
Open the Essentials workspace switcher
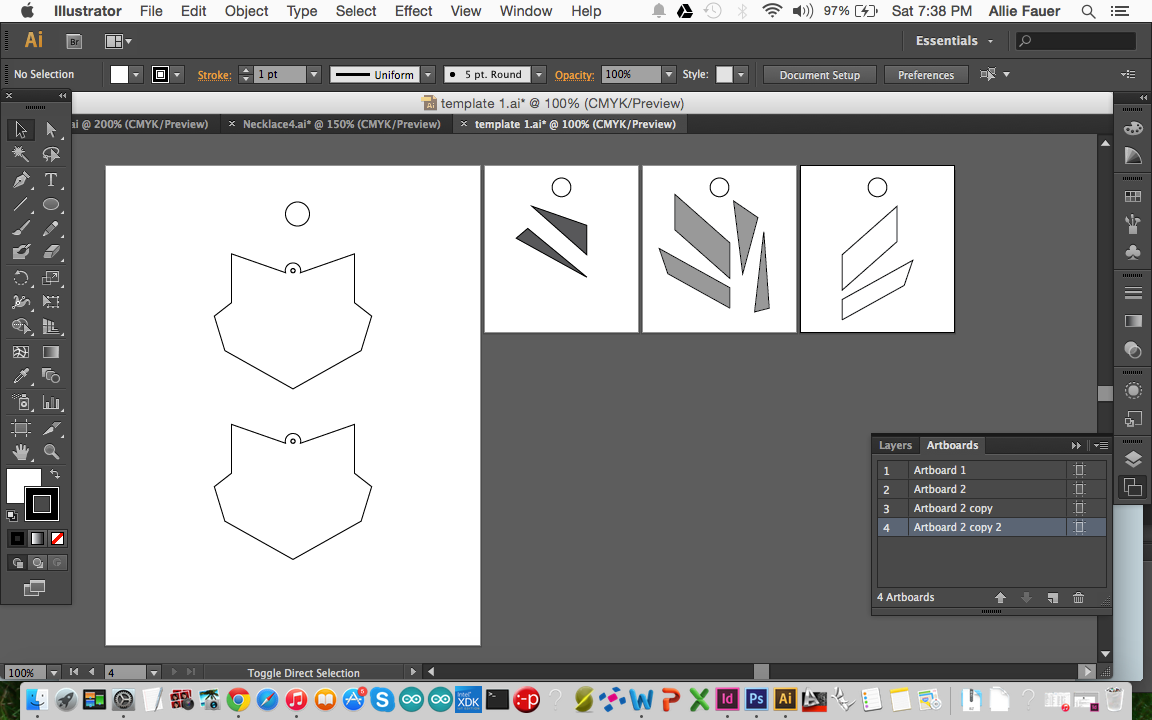[948, 41]
